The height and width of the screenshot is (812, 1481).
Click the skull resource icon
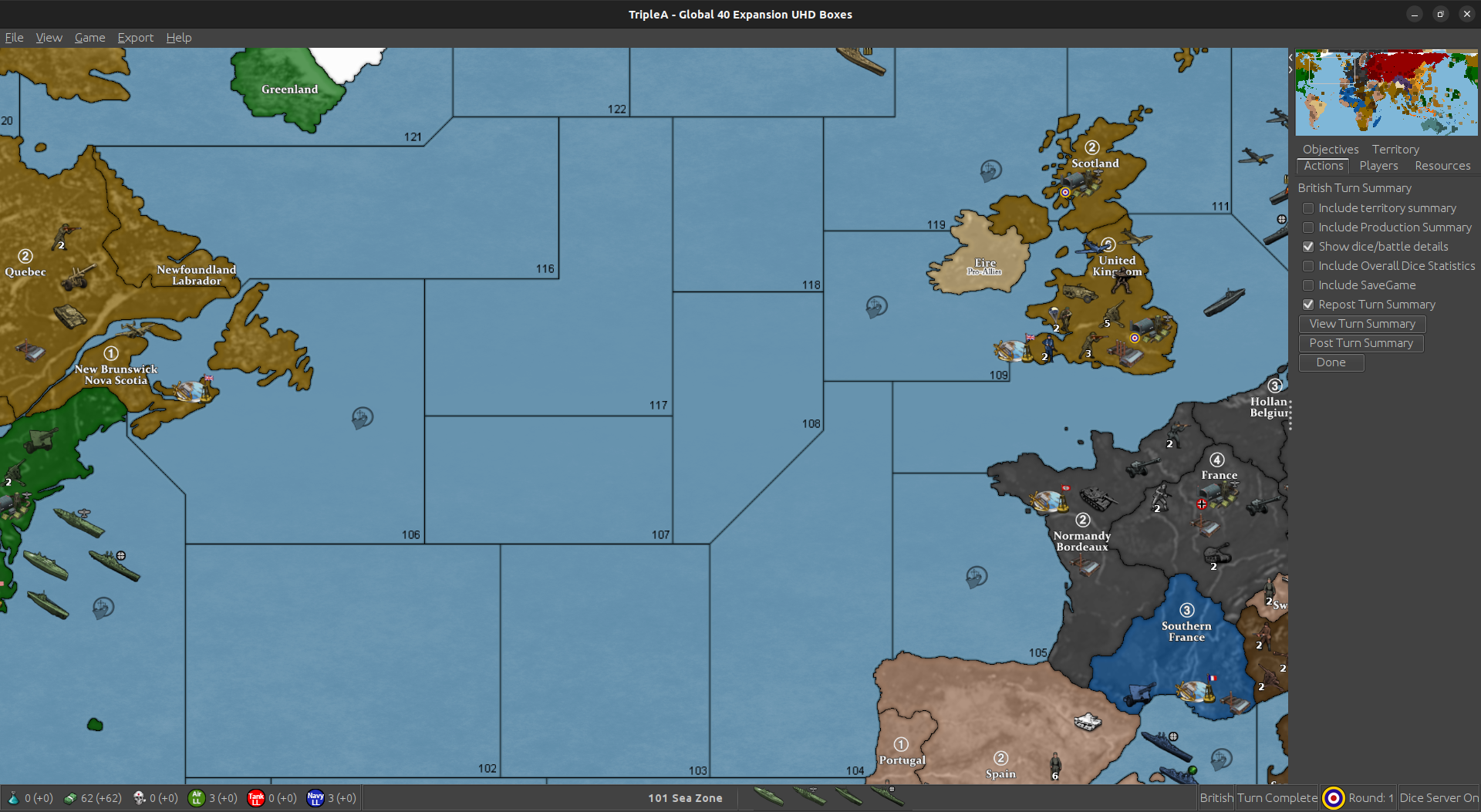click(x=140, y=798)
